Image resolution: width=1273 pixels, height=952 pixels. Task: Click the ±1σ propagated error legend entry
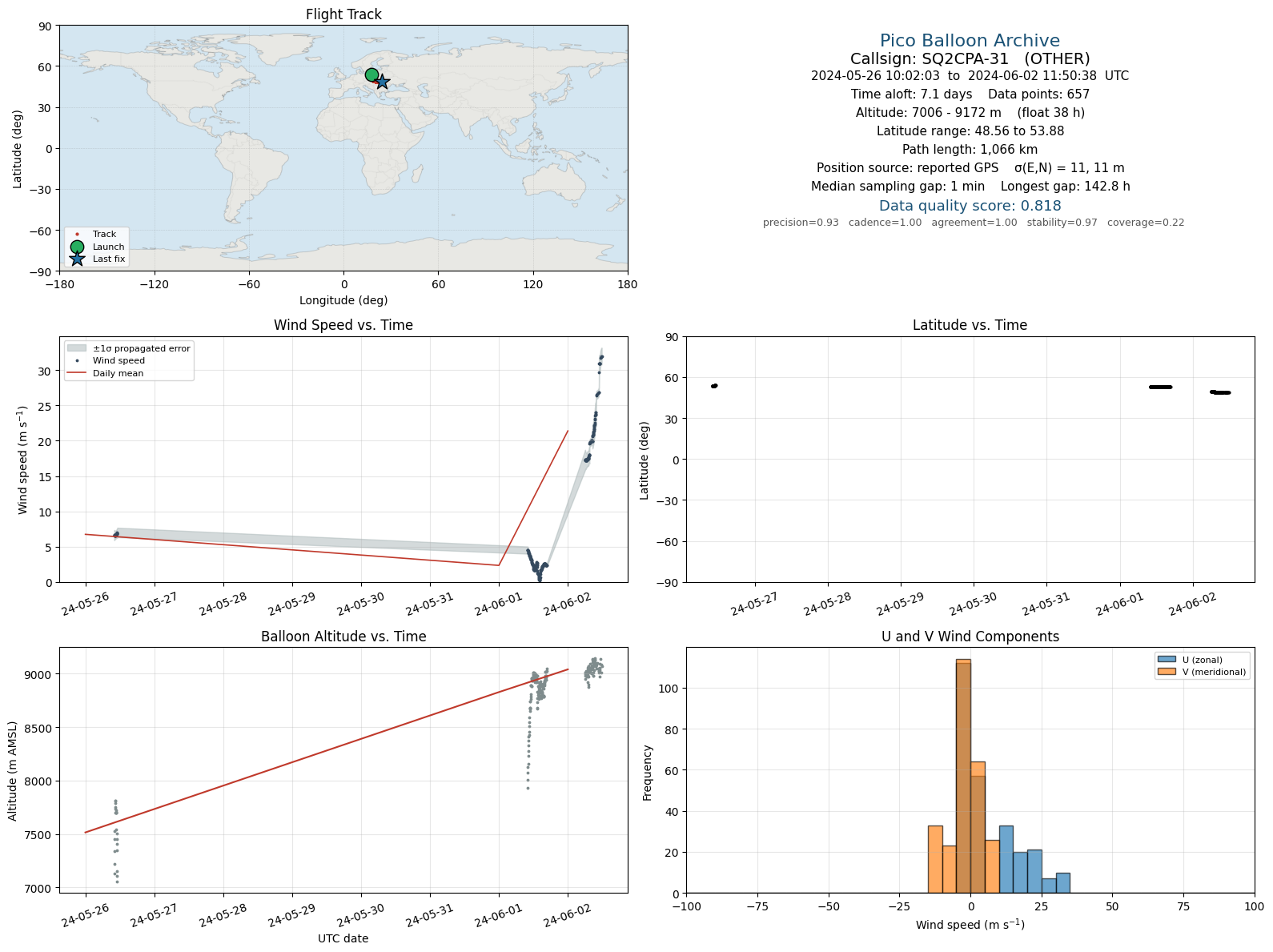[129, 348]
